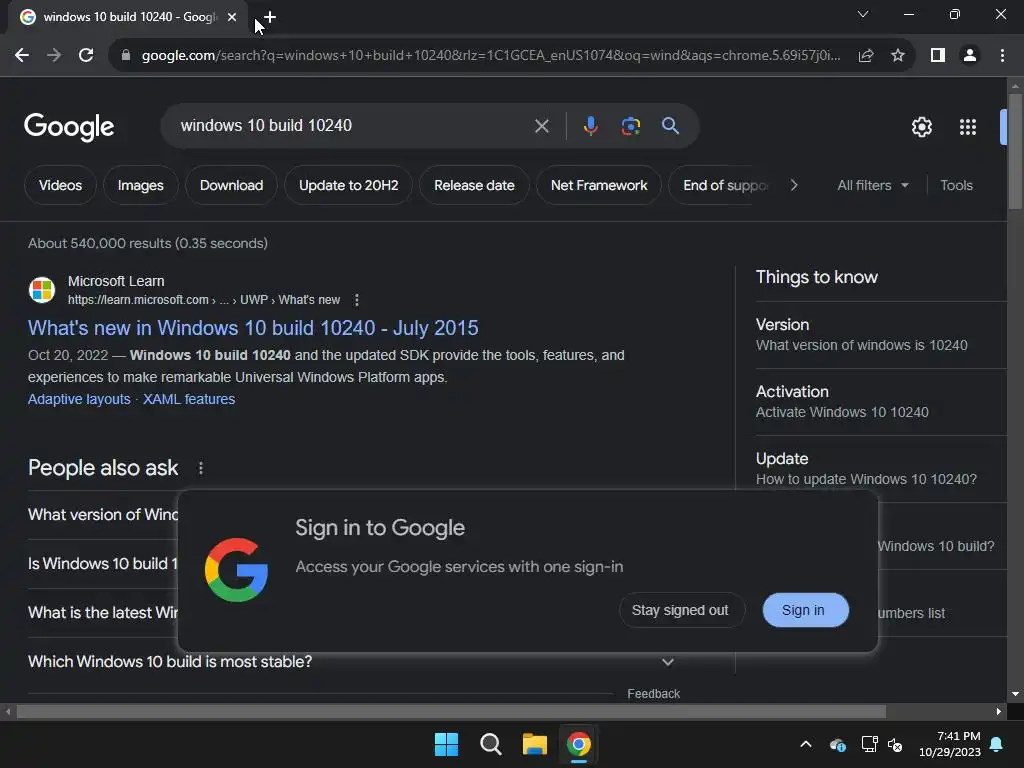Viewport: 1024px width, 768px height.
Task: Launch File Explorer from the taskbar
Action: pyautogui.click(x=535, y=744)
